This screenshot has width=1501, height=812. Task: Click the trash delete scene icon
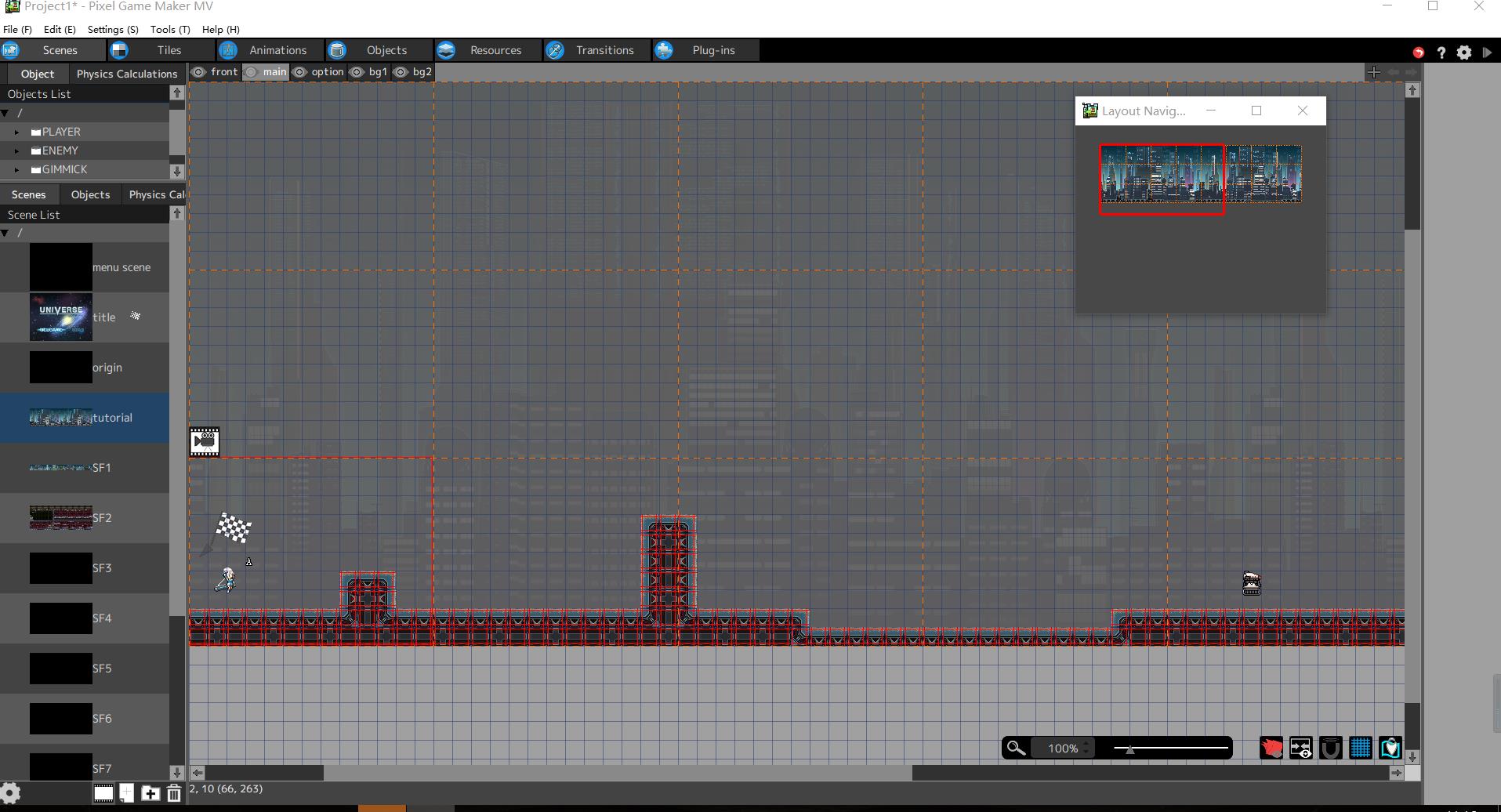(174, 793)
